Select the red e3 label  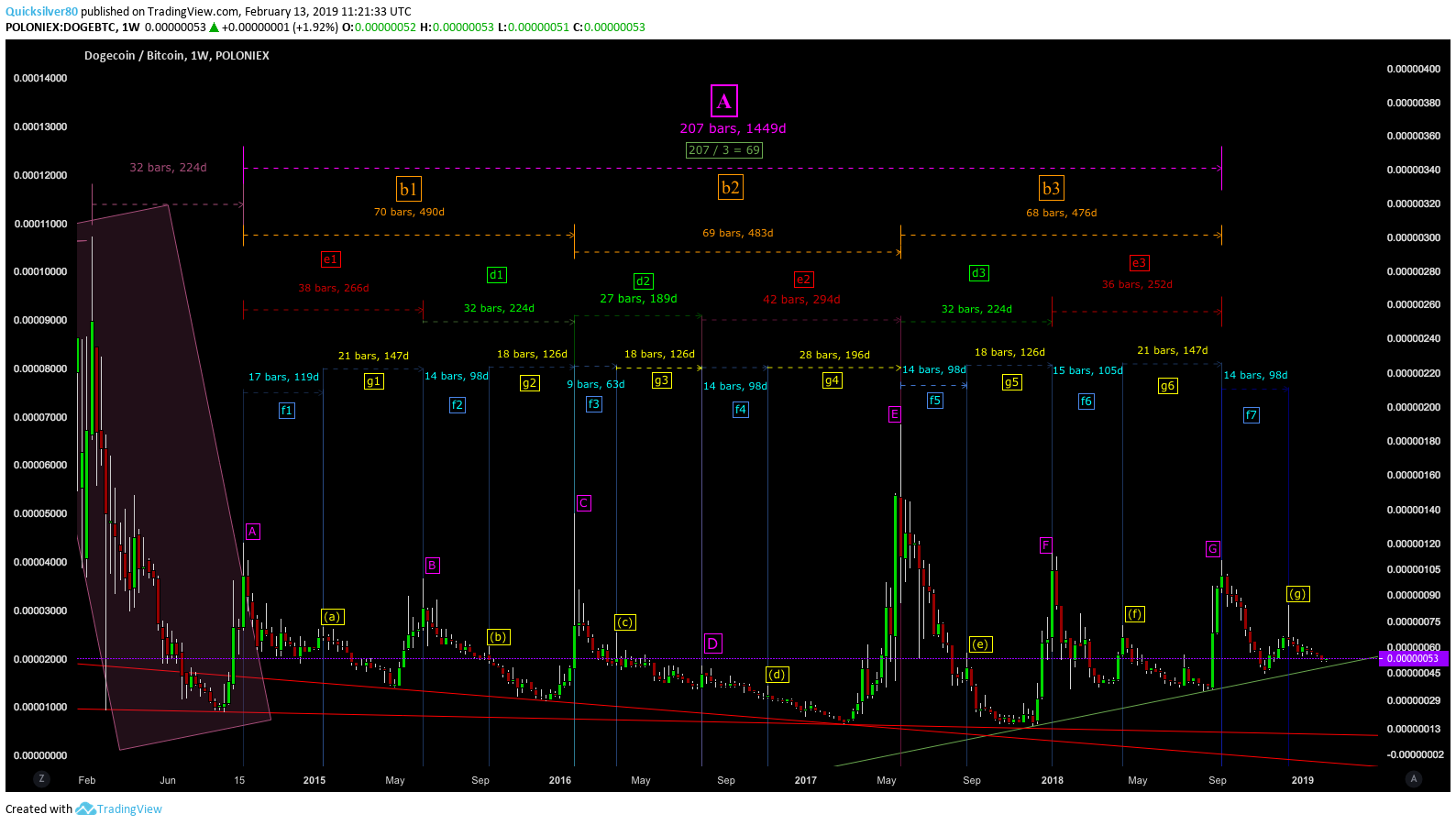(1139, 263)
